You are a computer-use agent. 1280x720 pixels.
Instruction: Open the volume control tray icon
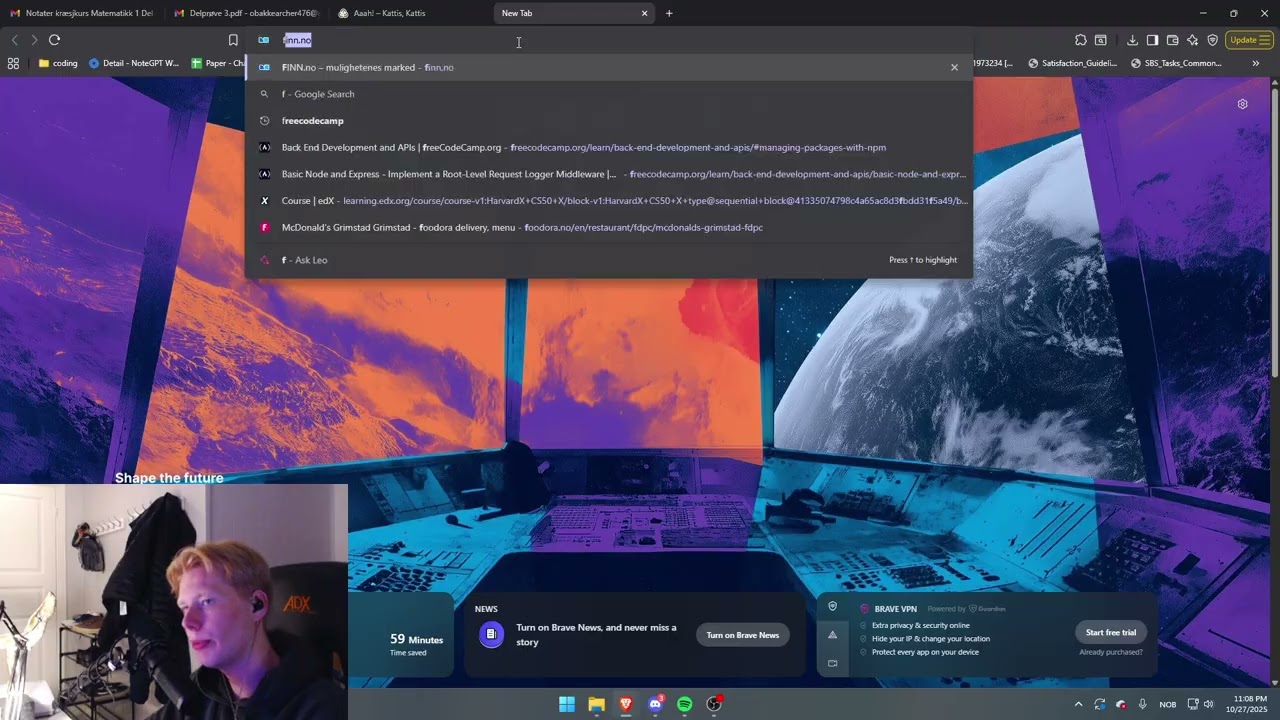[1208, 704]
